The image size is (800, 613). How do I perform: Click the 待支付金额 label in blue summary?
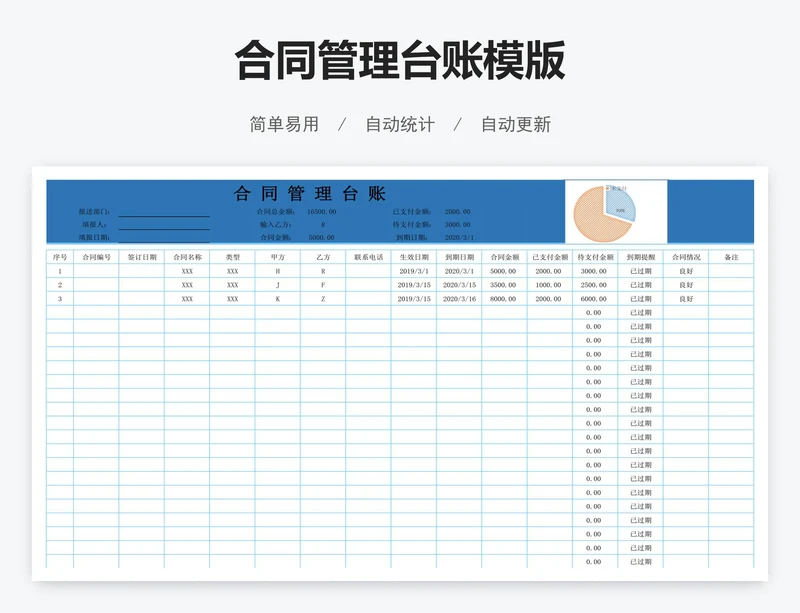412,225
